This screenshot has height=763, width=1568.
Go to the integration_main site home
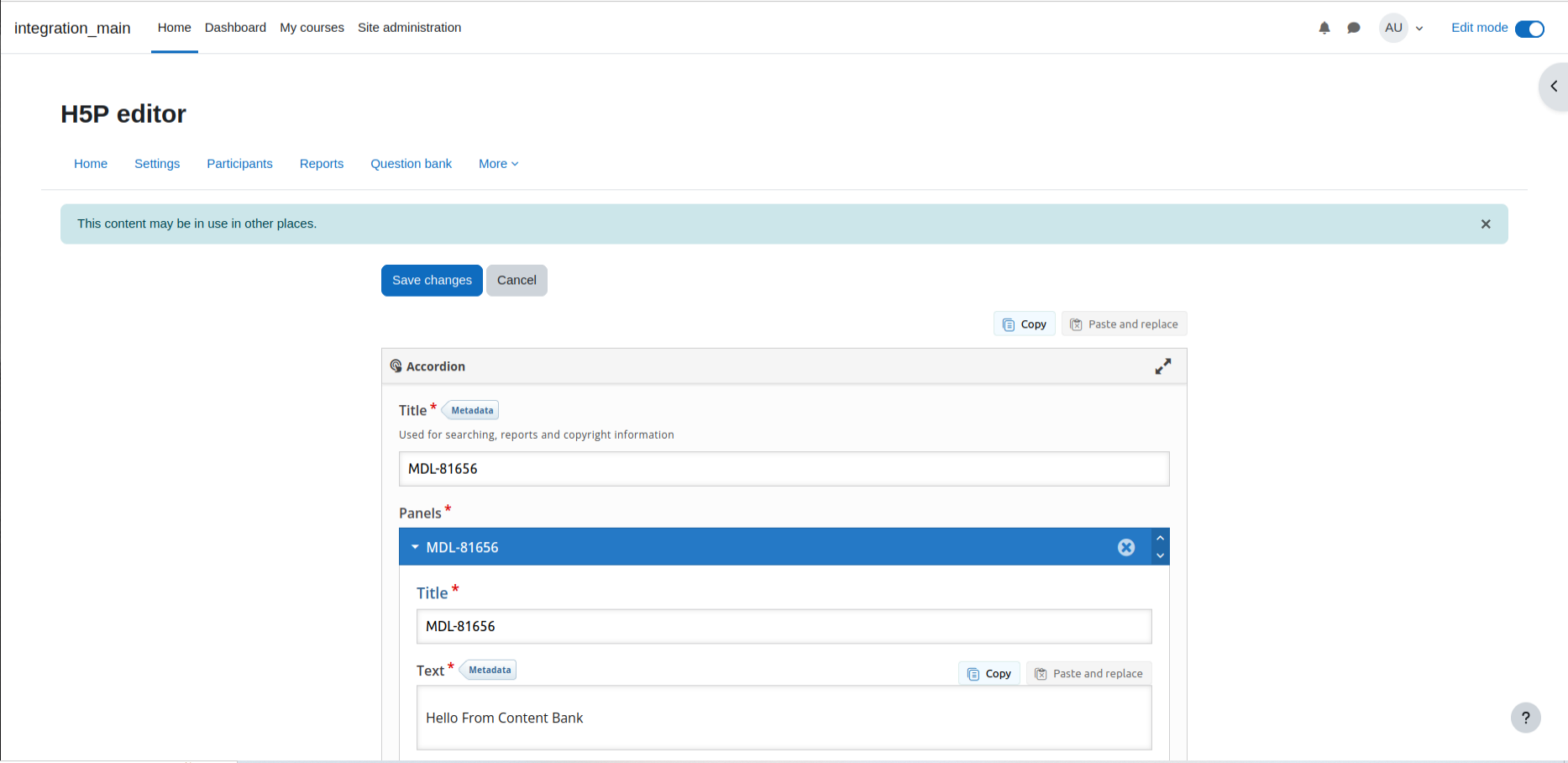(72, 28)
